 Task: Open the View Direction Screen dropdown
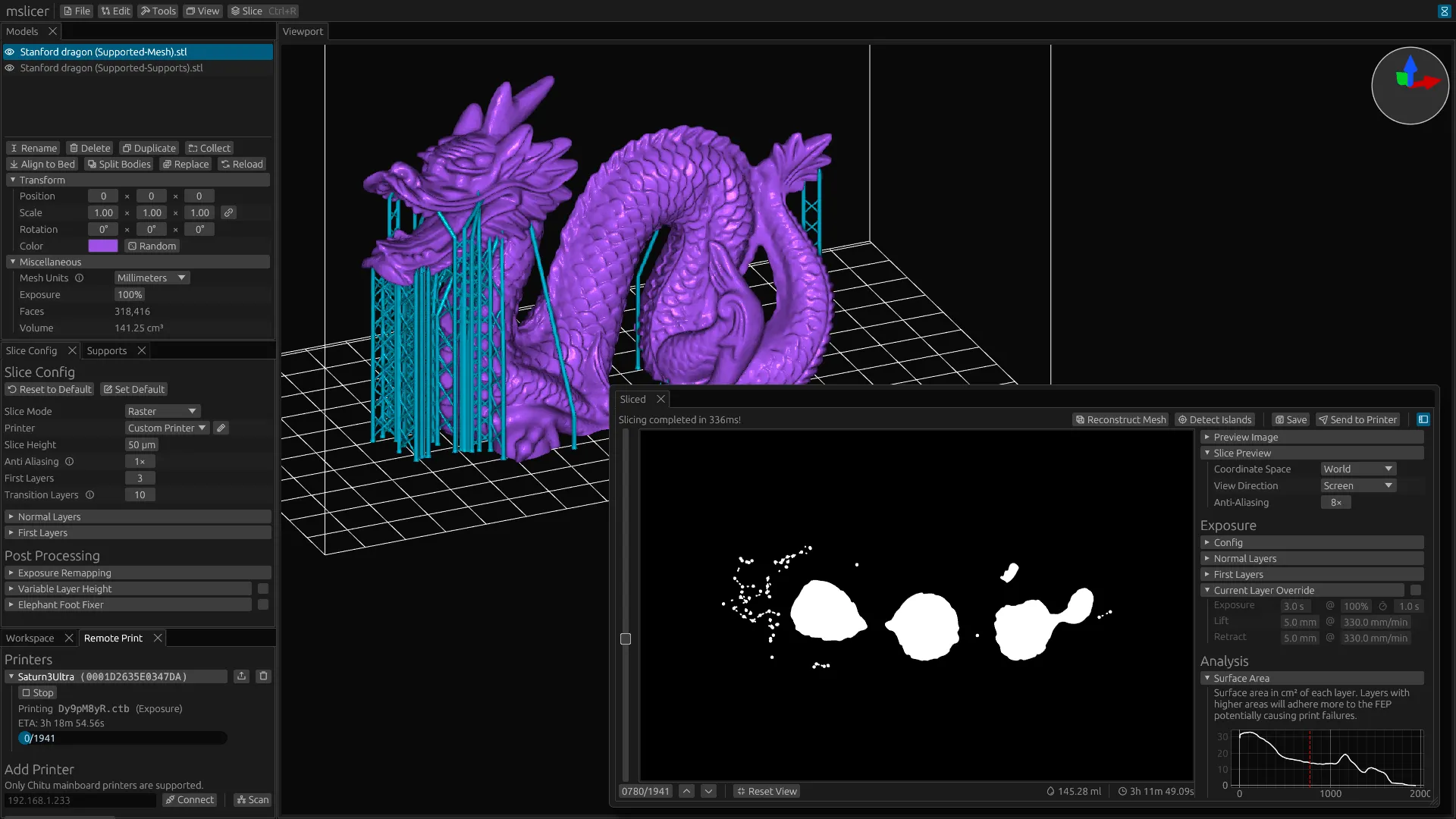pos(1357,486)
